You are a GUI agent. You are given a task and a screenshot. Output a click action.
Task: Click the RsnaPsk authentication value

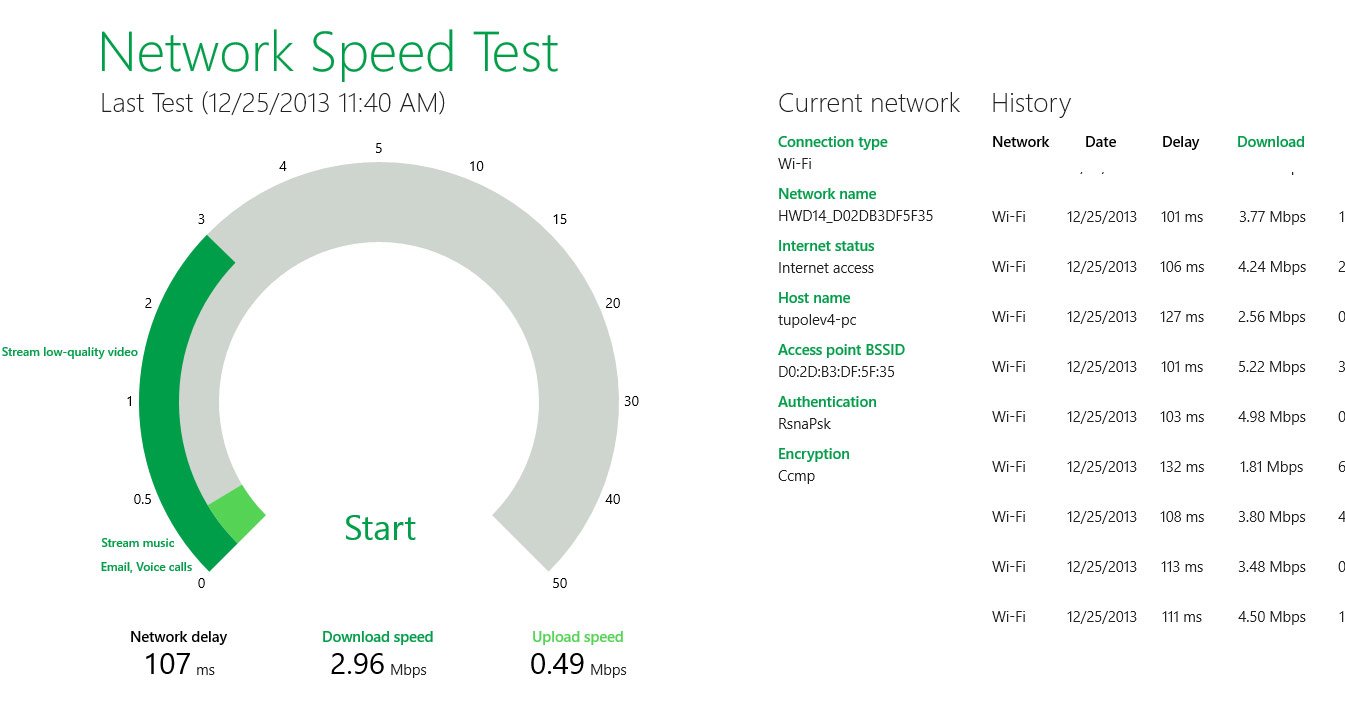(804, 424)
